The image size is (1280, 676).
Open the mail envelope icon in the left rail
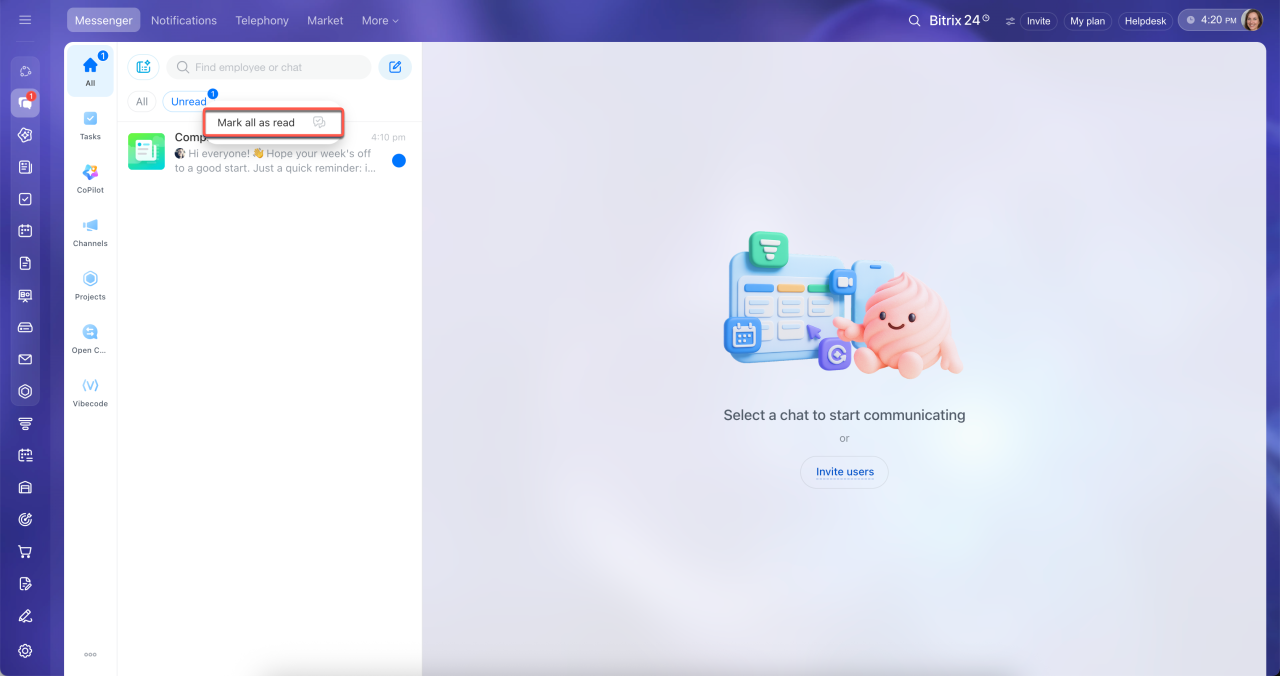(25, 359)
